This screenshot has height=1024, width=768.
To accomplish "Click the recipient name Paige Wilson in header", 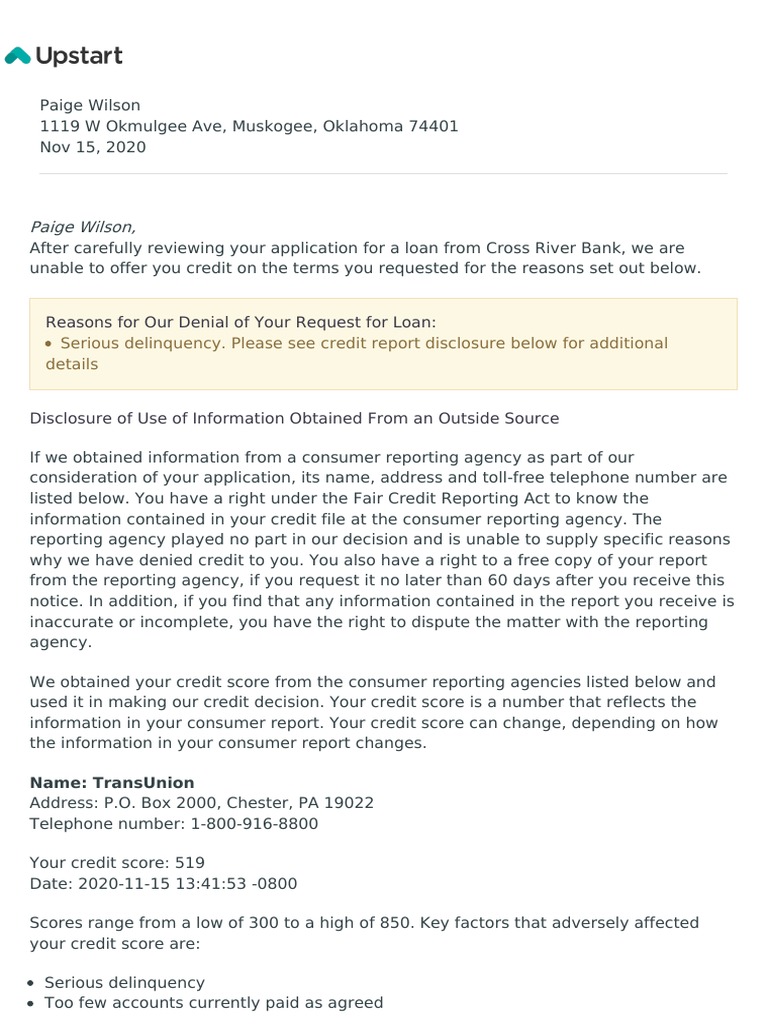I will (x=90, y=105).
